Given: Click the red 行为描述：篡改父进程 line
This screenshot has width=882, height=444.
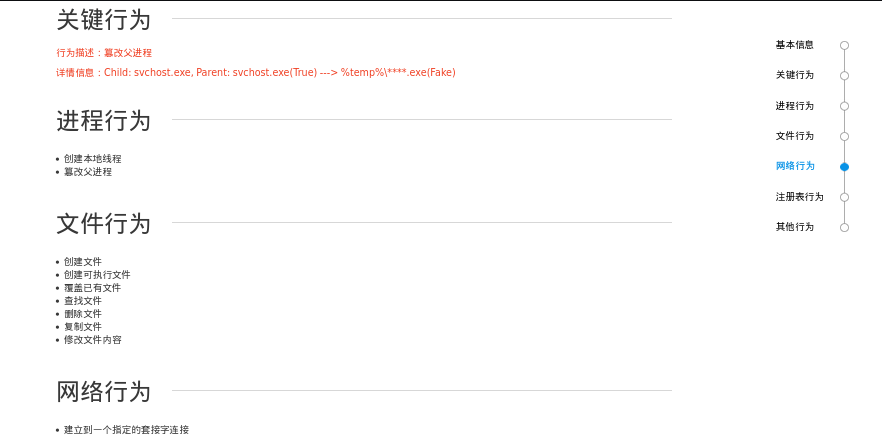Looking at the screenshot, I should [104, 53].
